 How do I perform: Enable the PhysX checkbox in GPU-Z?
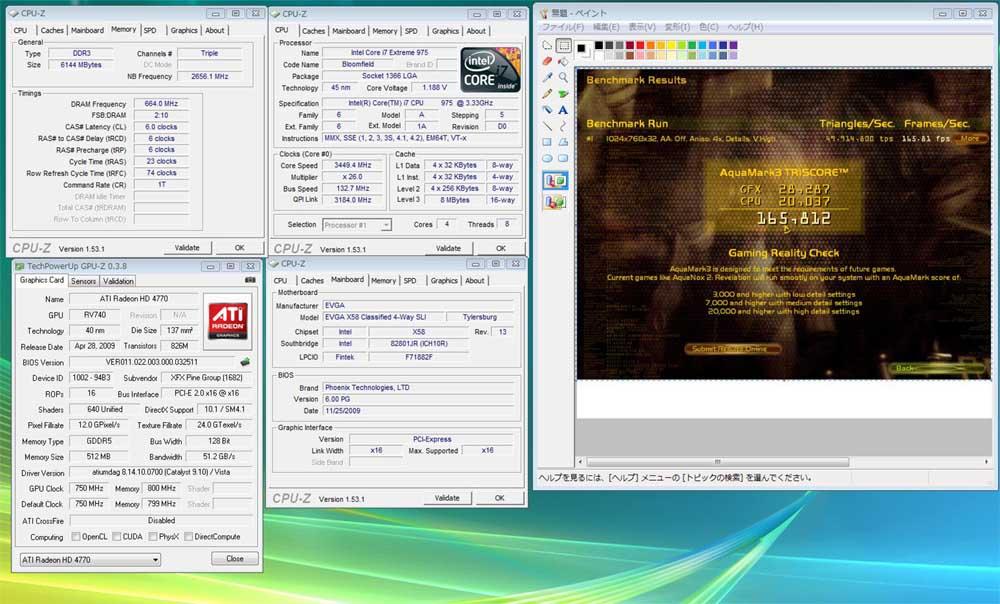click(x=153, y=537)
